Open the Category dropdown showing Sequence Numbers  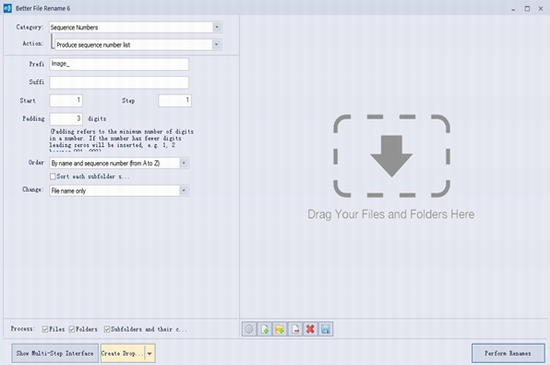coord(217,27)
